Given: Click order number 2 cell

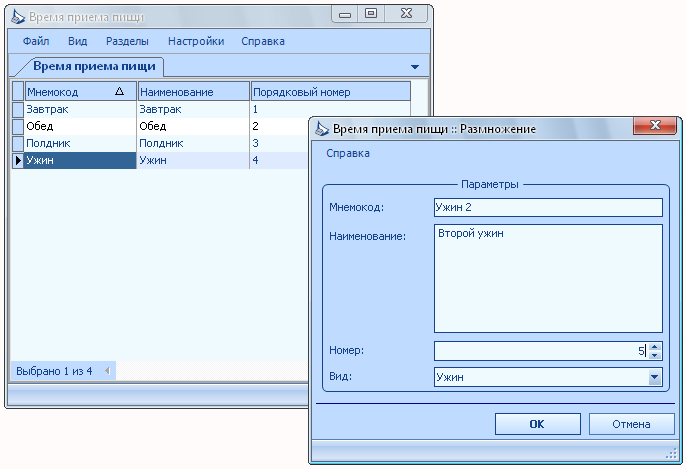Looking at the screenshot, I should pyautogui.click(x=280, y=126).
